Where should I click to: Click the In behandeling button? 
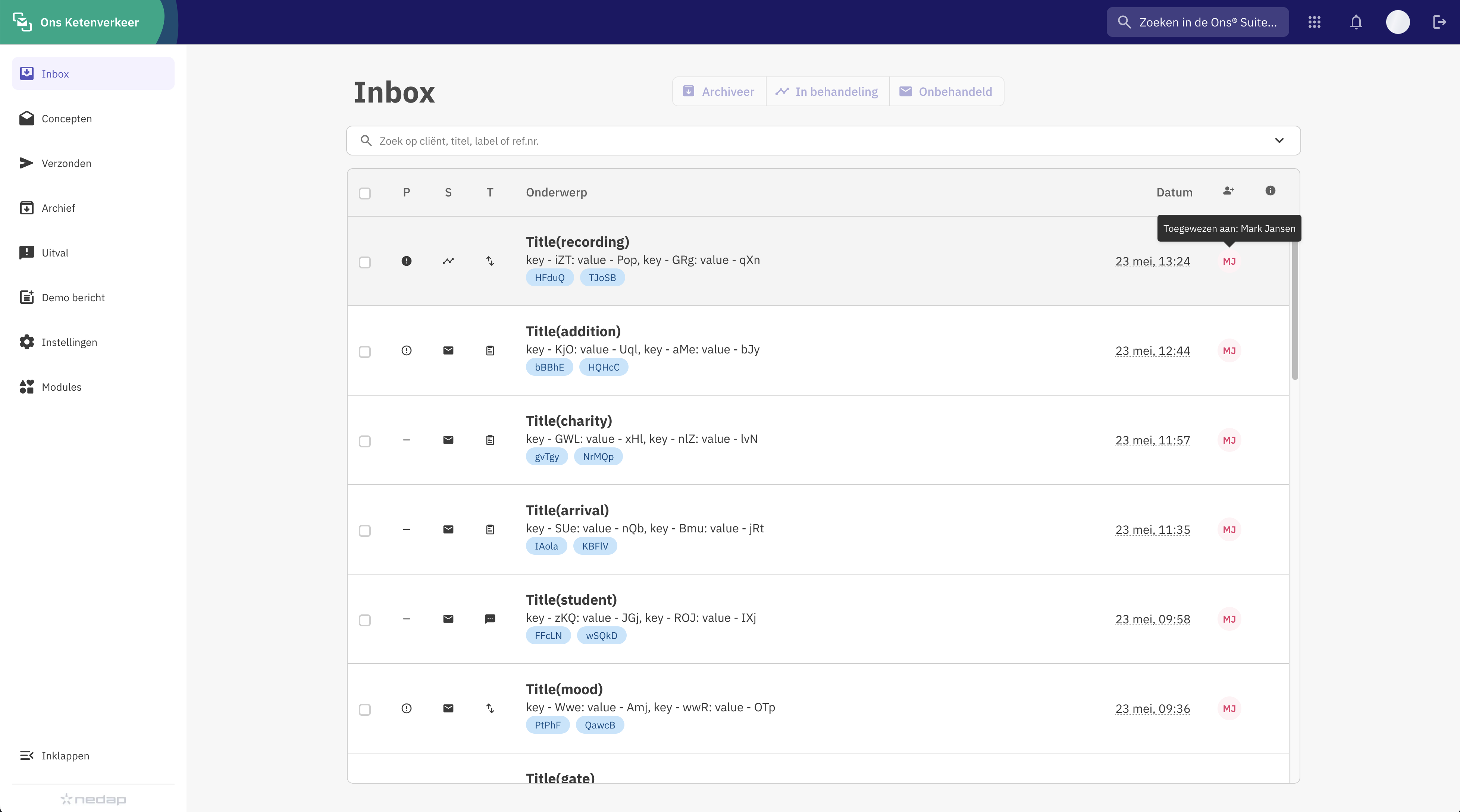[827, 92]
